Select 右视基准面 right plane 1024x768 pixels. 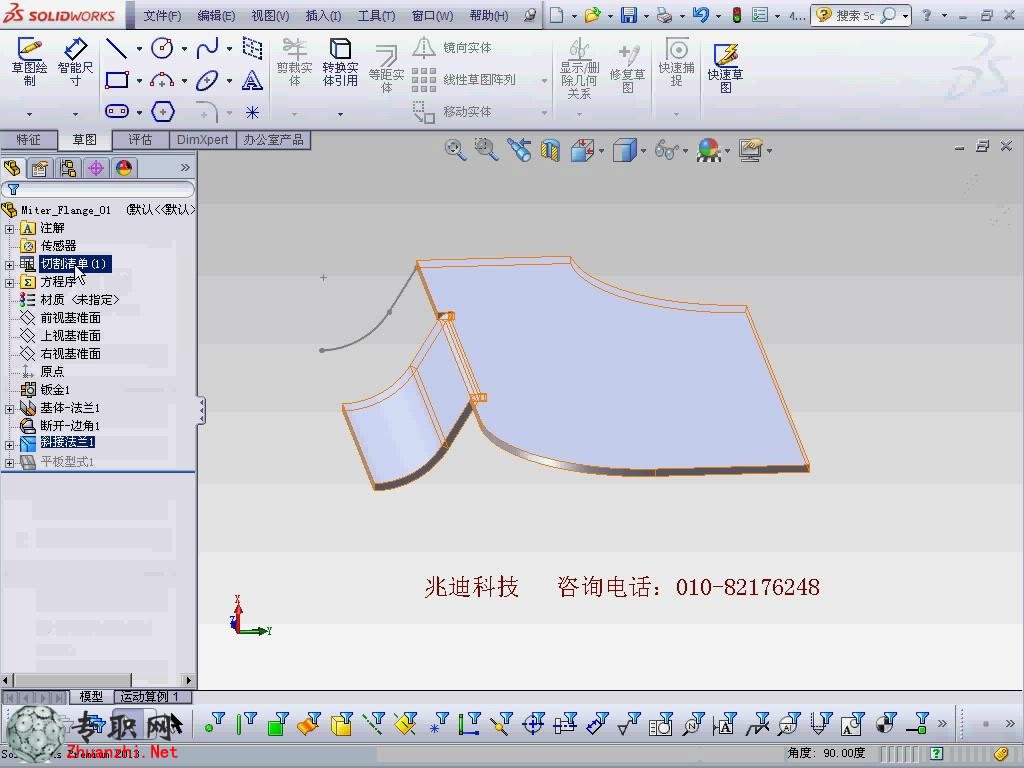tap(71, 354)
